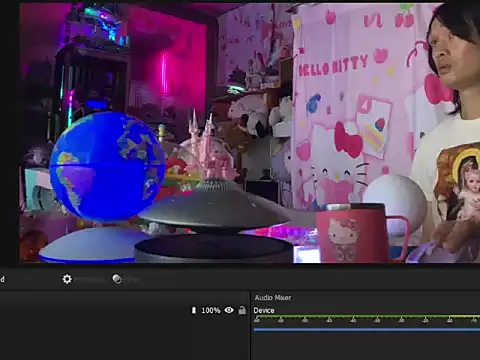Click the Device audio level meter
The height and width of the screenshot is (360, 480).
point(367,317)
